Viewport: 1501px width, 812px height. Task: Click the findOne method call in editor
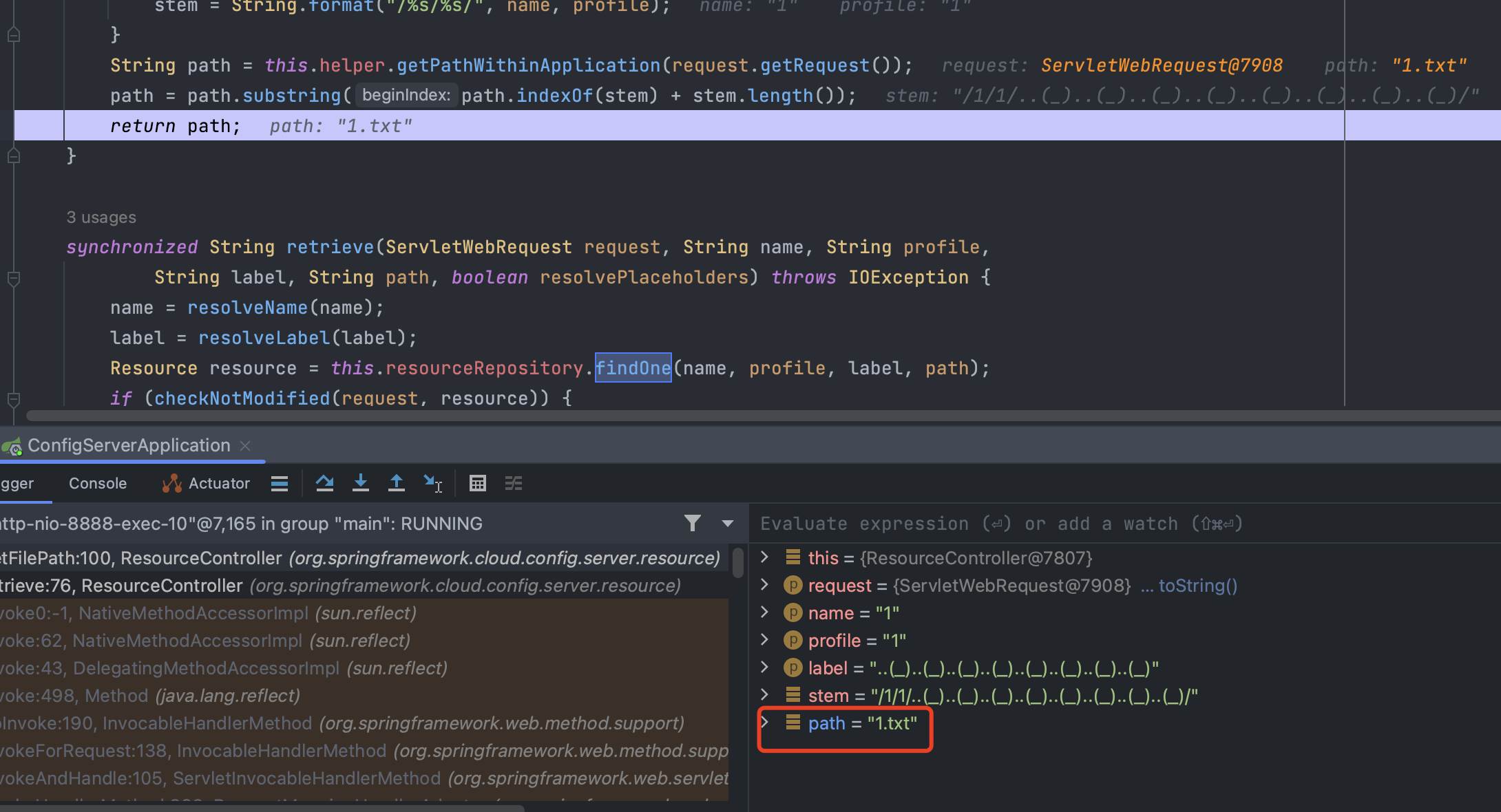(x=633, y=368)
